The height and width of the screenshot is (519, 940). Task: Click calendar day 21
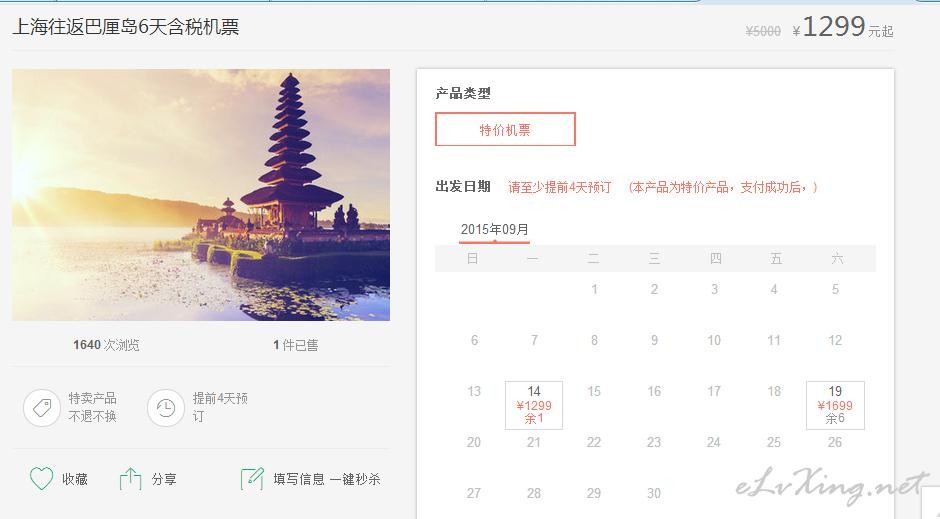pyautogui.click(x=534, y=442)
